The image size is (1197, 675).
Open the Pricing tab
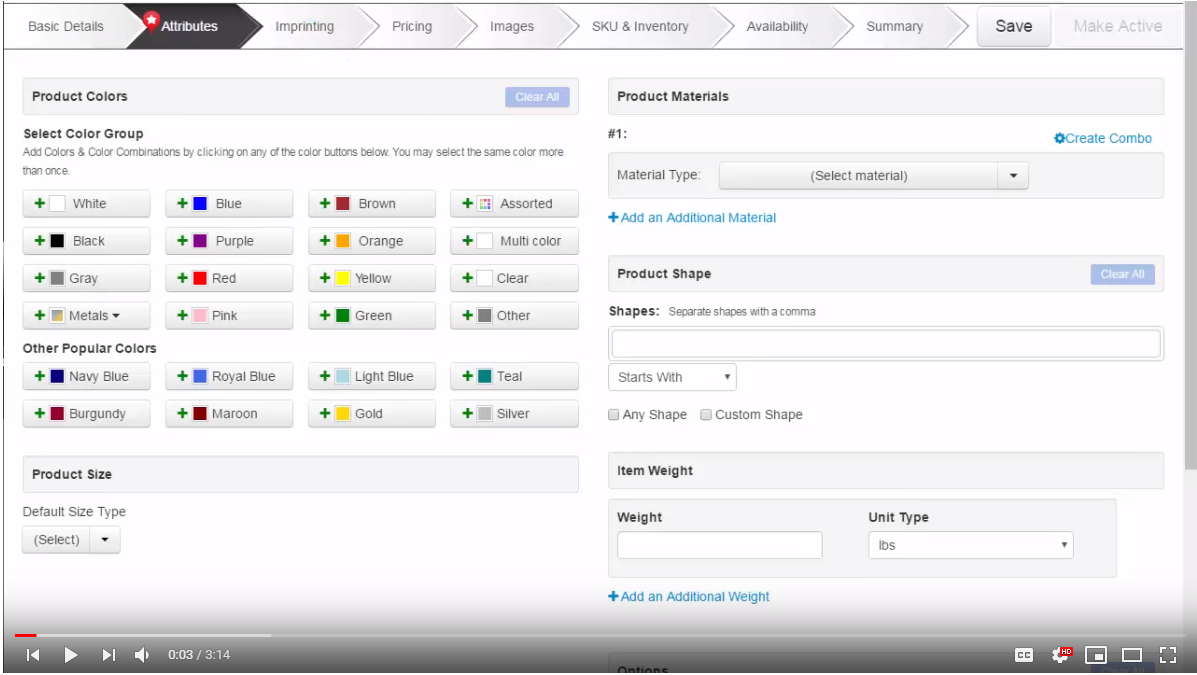click(x=412, y=26)
